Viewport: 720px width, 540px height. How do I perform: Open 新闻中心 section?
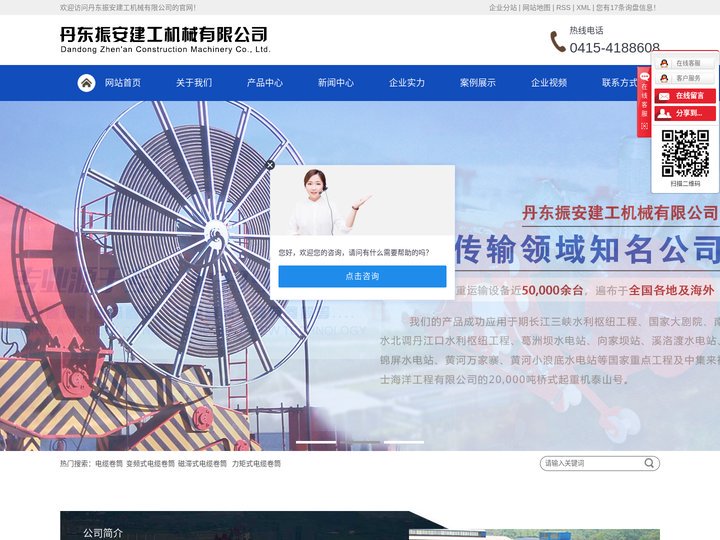(x=336, y=83)
